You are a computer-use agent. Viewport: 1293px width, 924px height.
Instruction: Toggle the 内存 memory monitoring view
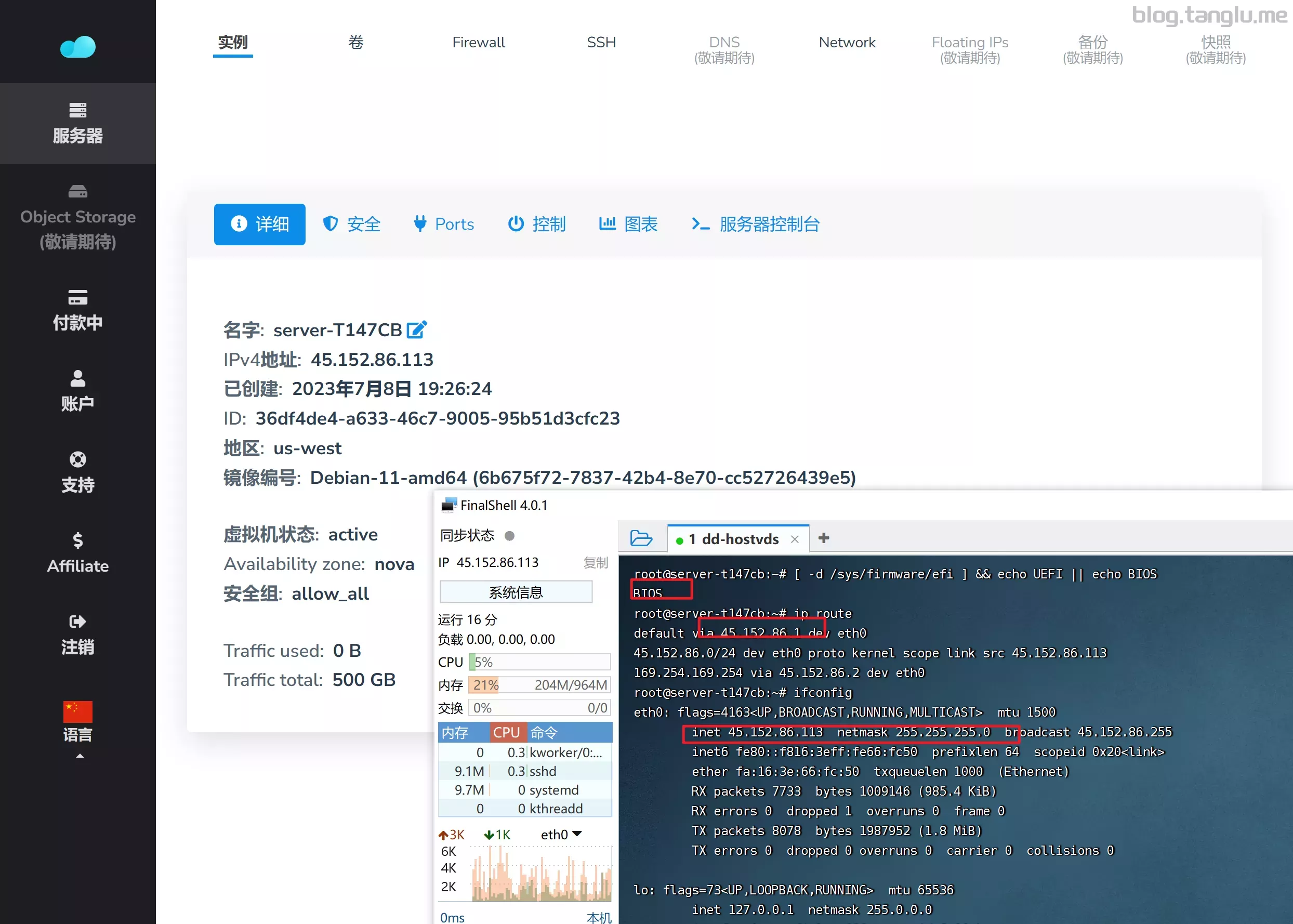[459, 732]
